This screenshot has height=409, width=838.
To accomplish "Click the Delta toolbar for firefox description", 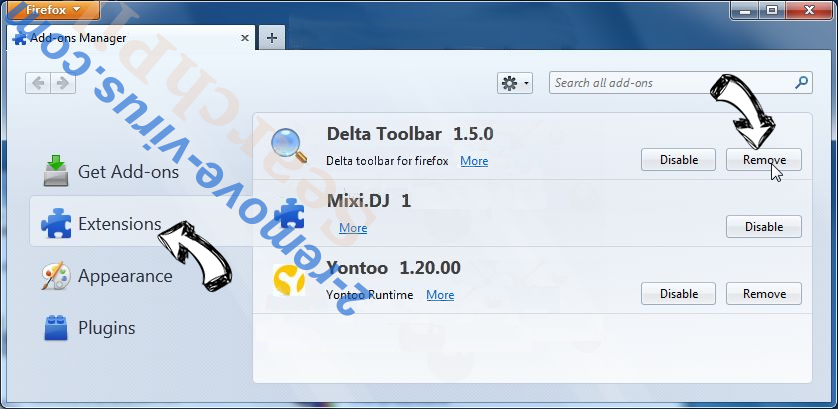I will [x=387, y=161].
